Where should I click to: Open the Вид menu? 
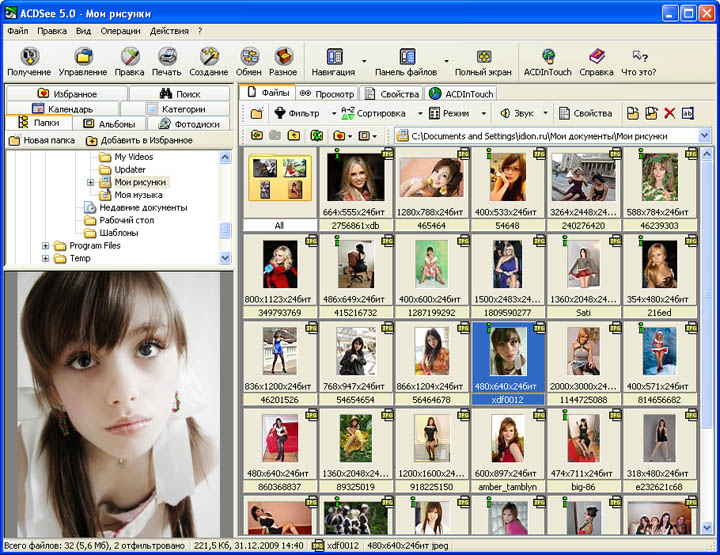pos(84,31)
